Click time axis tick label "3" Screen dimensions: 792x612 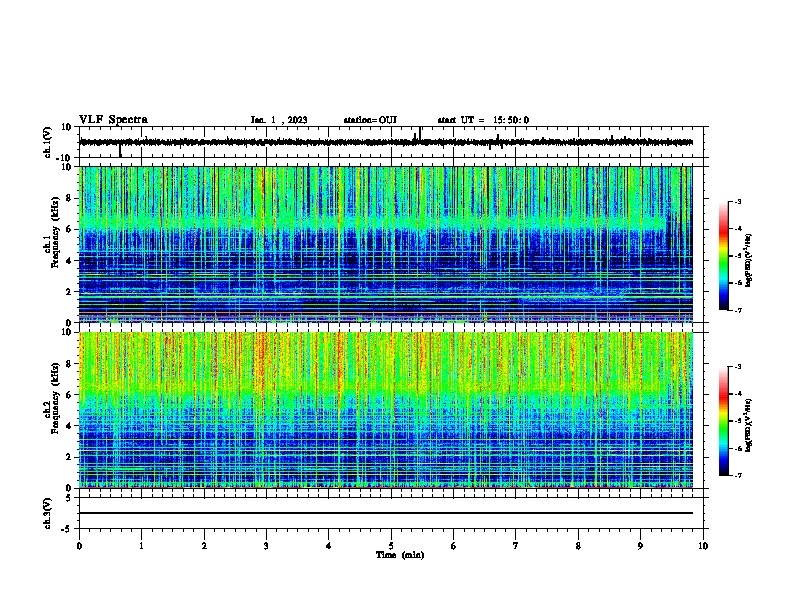(266, 546)
